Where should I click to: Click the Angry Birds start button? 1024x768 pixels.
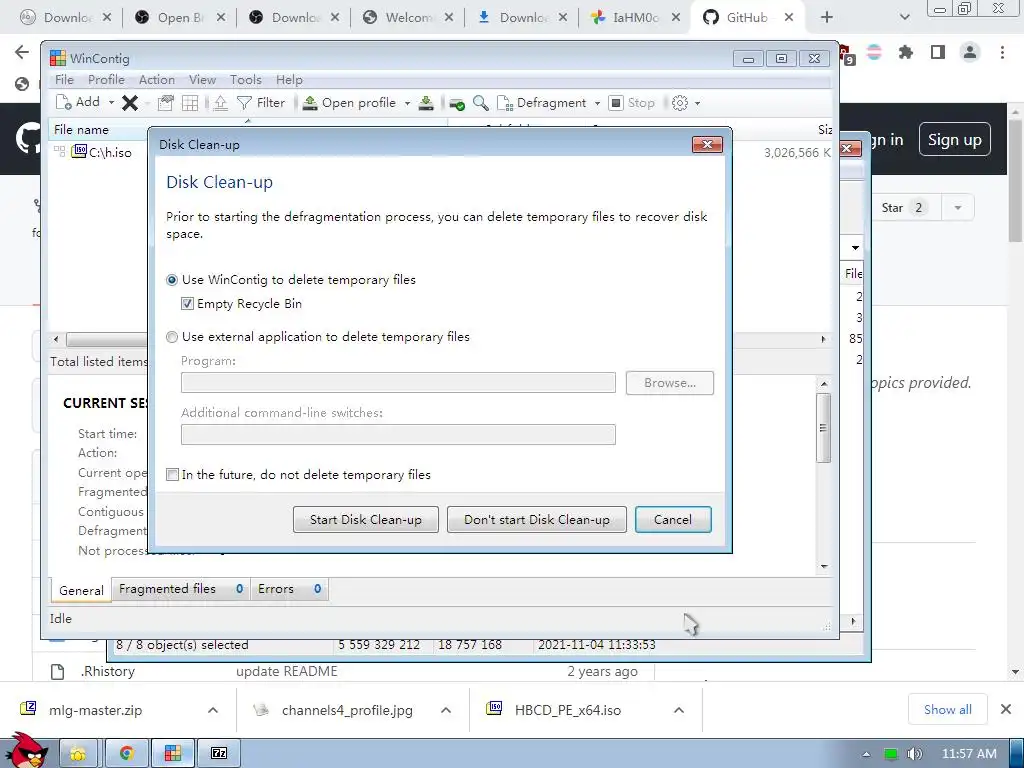click(26, 751)
